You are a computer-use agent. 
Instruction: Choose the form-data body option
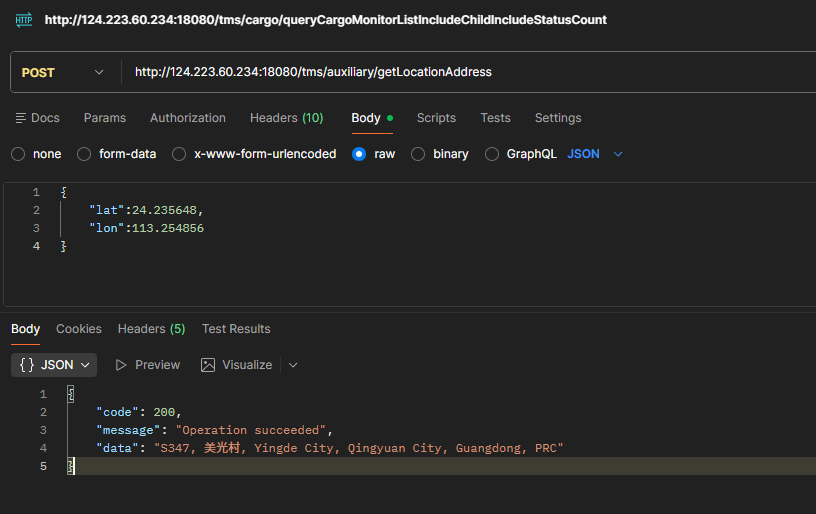pos(84,154)
